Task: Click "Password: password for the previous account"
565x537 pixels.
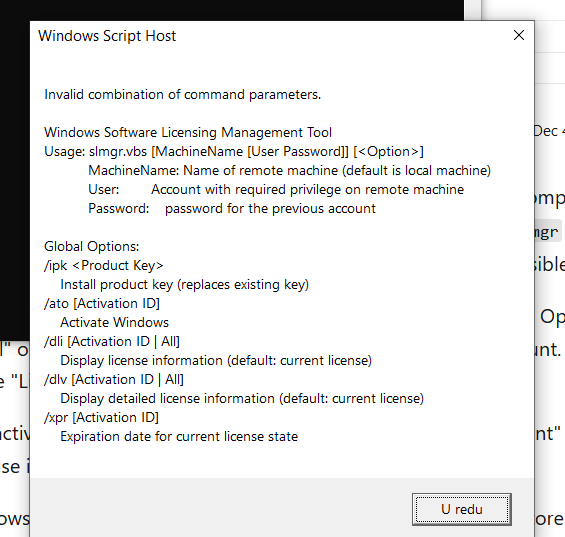Action: click(x=232, y=209)
